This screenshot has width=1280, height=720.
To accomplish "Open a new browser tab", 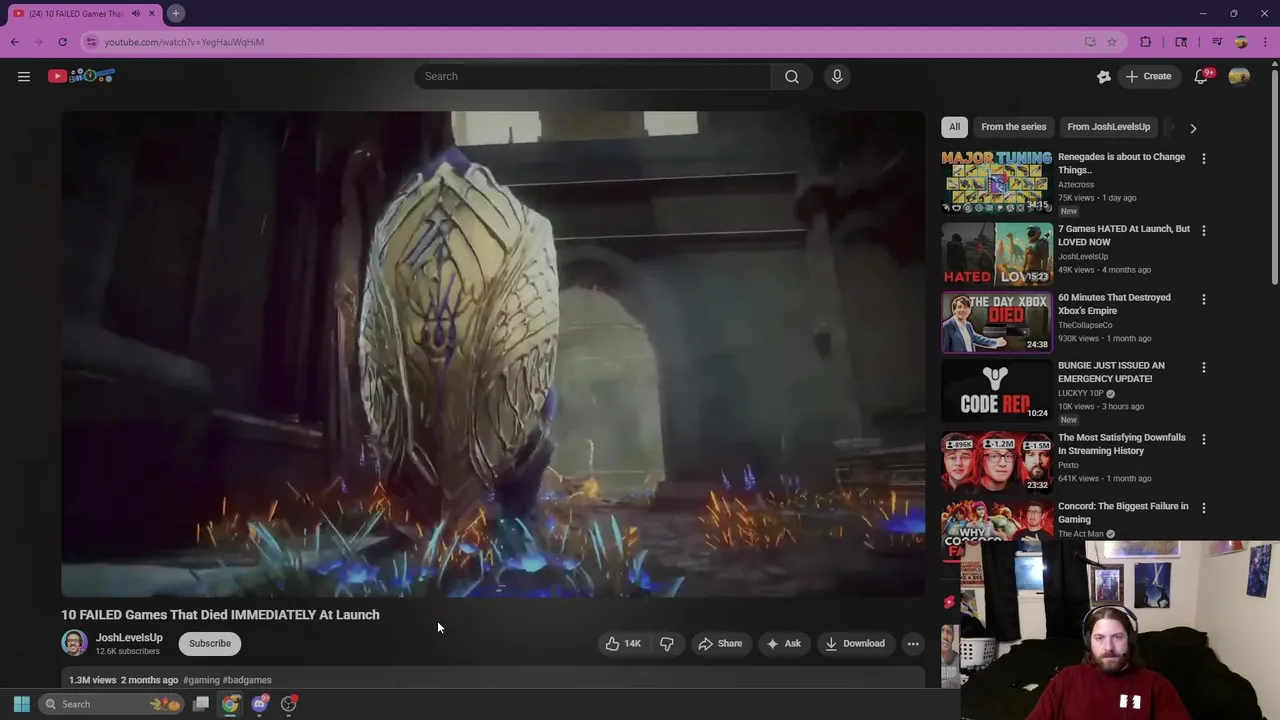I will 175,14.
